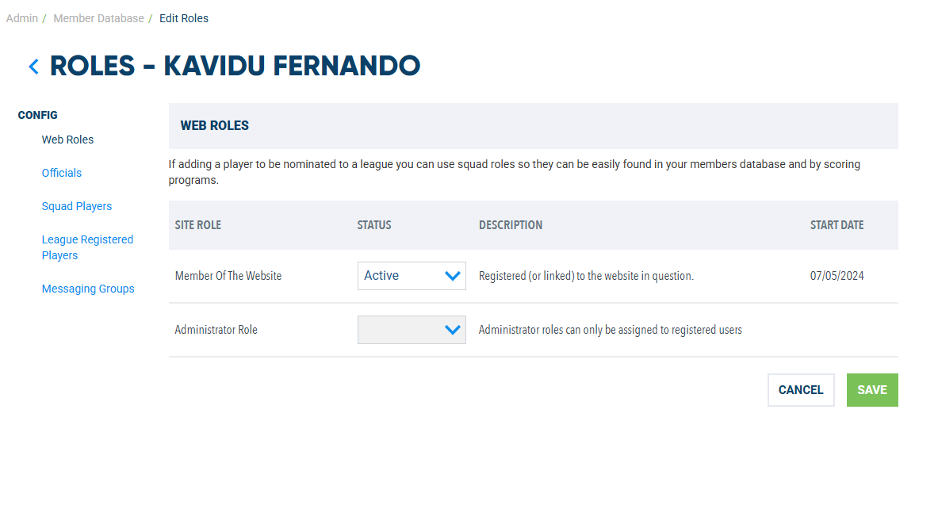This screenshot has width=938, height=510.
Task: Click the Description column header
Action: [511, 225]
